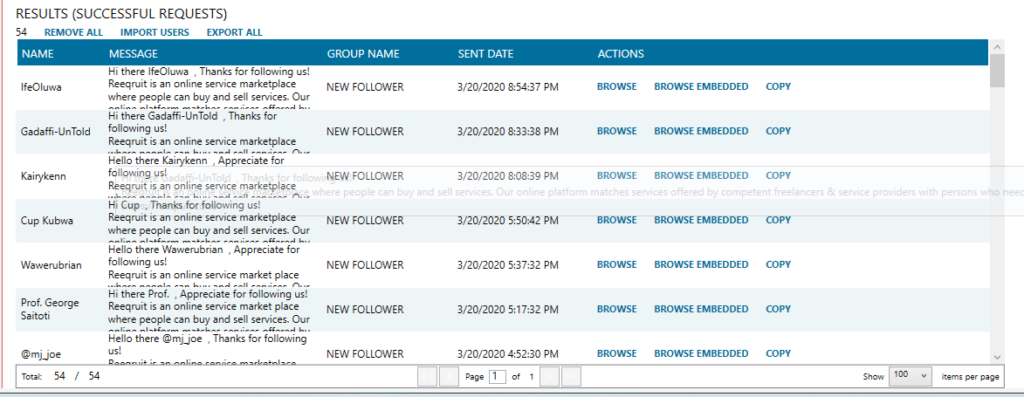Click sent date 3/20/2020 4:52:30 PM
Viewport: 1024px width, 397px height.
(508, 354)
